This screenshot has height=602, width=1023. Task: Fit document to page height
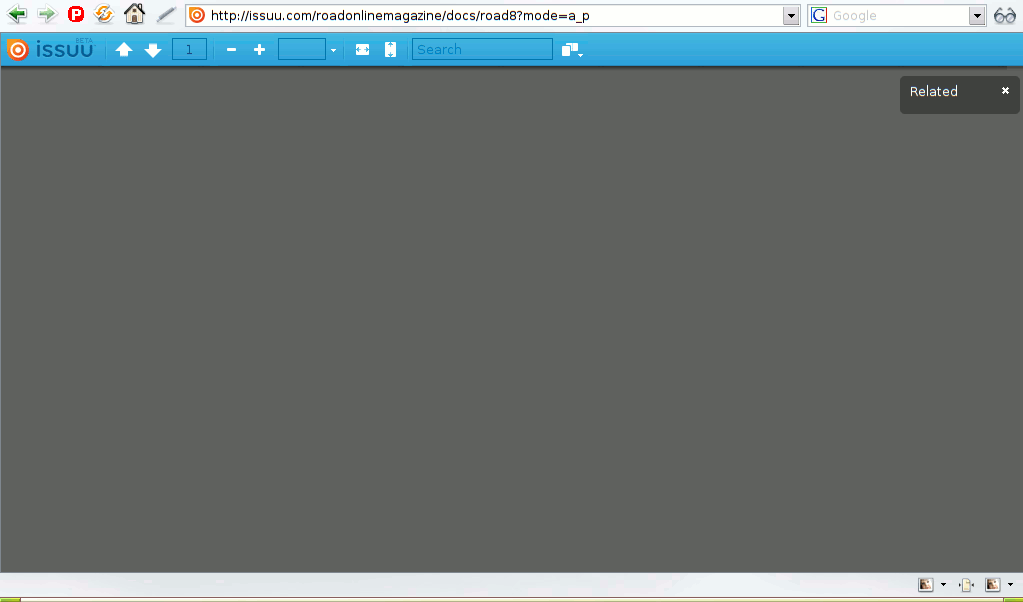pyautogui.click(x=390, y=50)
